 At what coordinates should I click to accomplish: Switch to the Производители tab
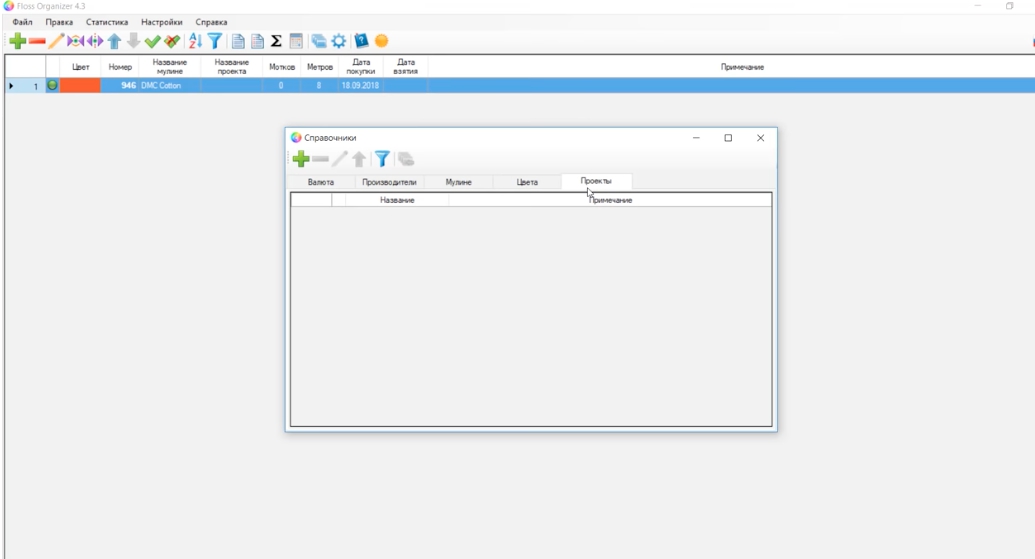[389, 182]
